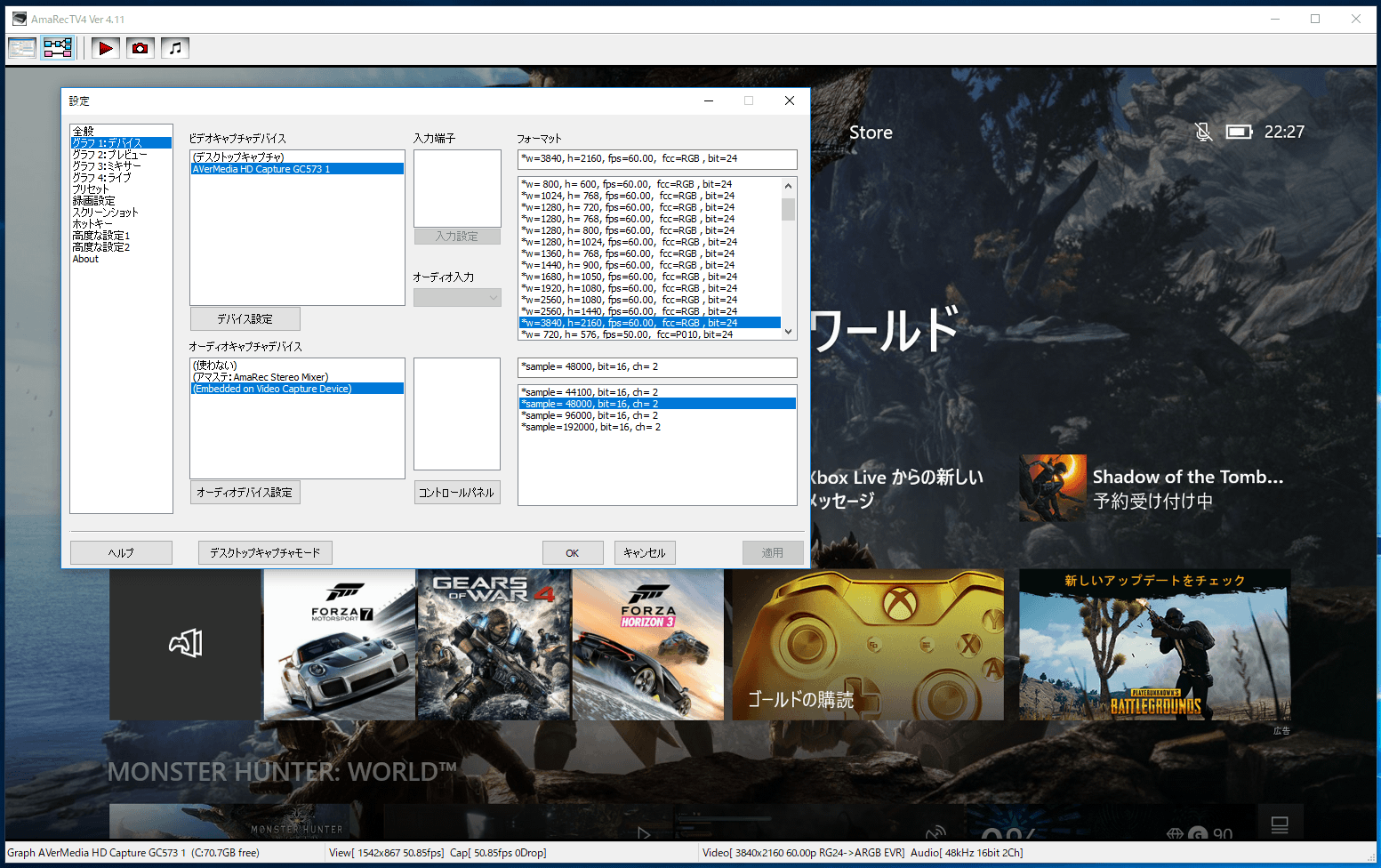
Task: Click the デスクトップキャプチャモード button
Action: tap(265, 552)
